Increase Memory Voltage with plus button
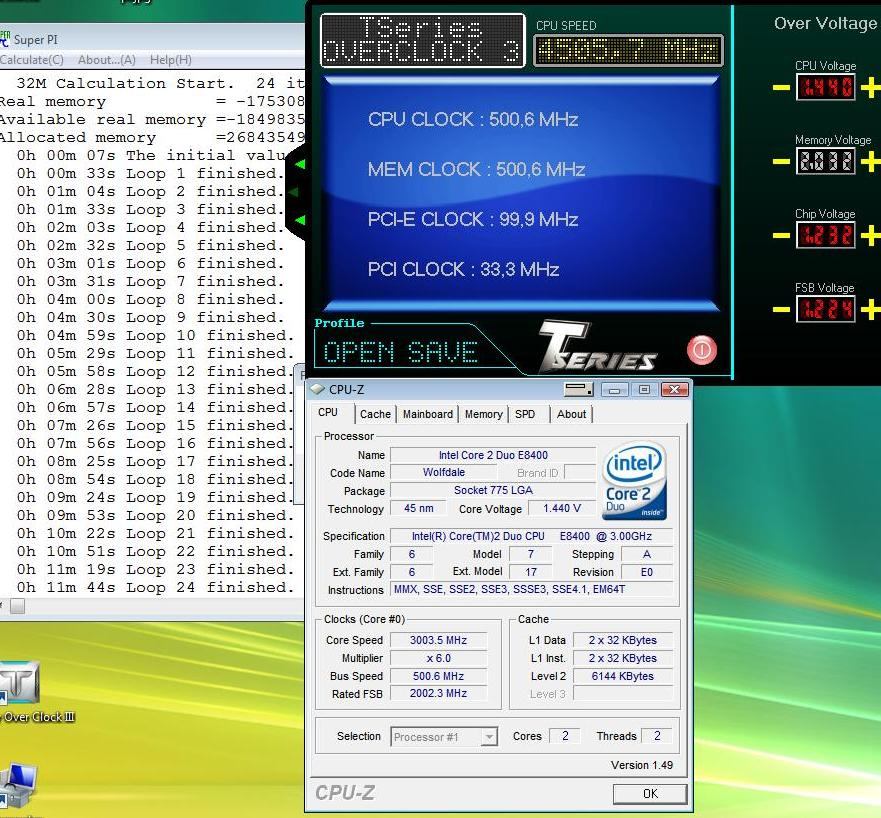This screenshot has height=818, width=881. pyautogui.click(x=870, y=162)
